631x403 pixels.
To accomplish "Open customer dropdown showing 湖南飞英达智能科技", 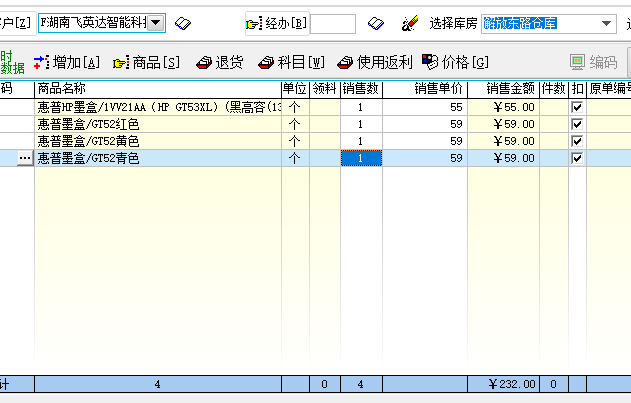I will 156,23.
